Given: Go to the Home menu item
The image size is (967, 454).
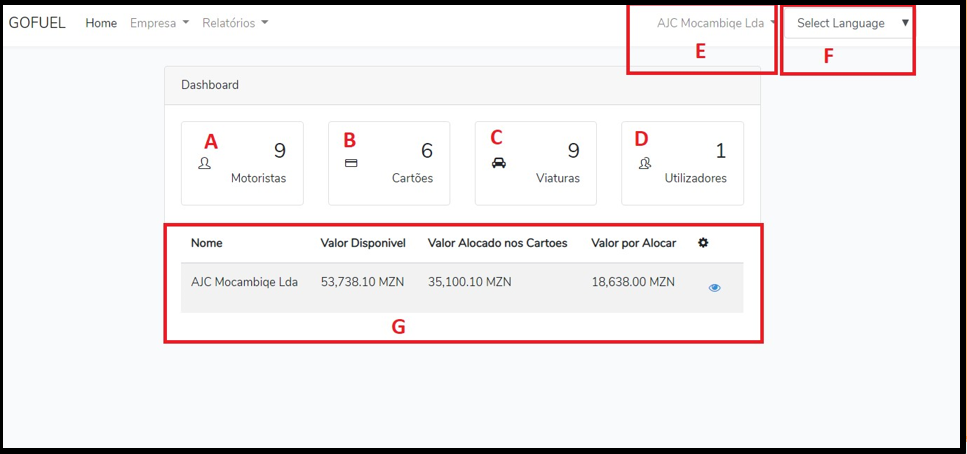Looking at the screenshot, I should [101, 23].
